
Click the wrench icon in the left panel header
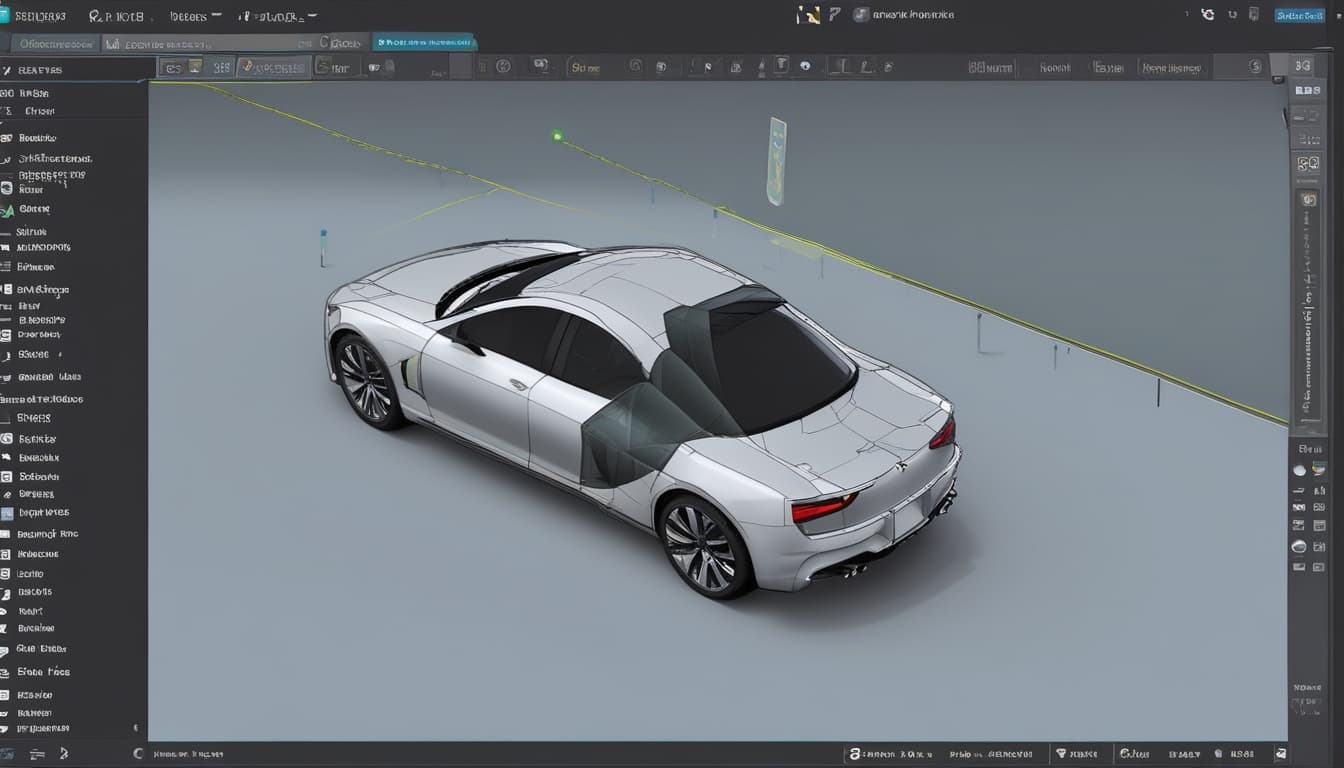tap(7, 70)
